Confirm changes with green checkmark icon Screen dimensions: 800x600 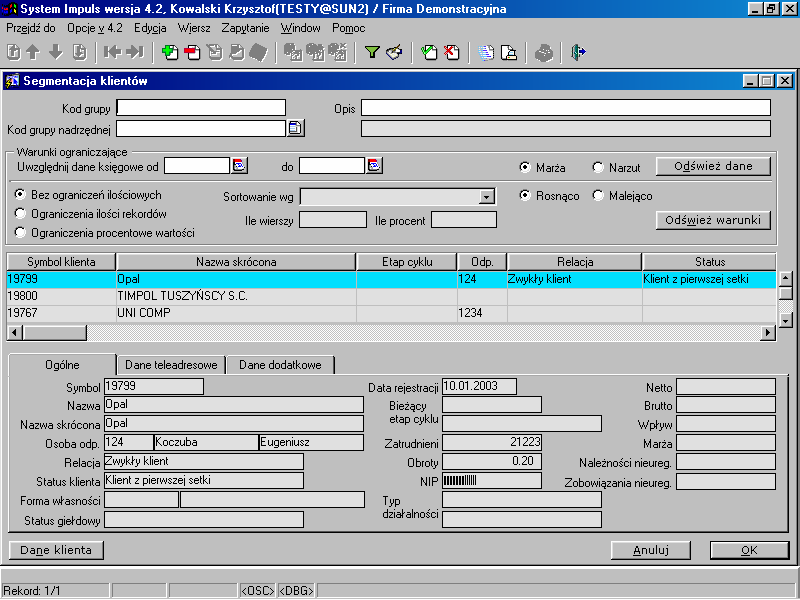429,52
